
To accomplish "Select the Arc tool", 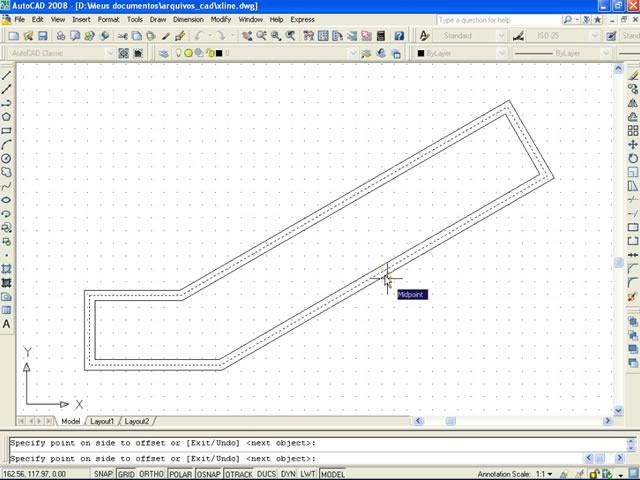I will pyautogui.click(x=6, y=144).
